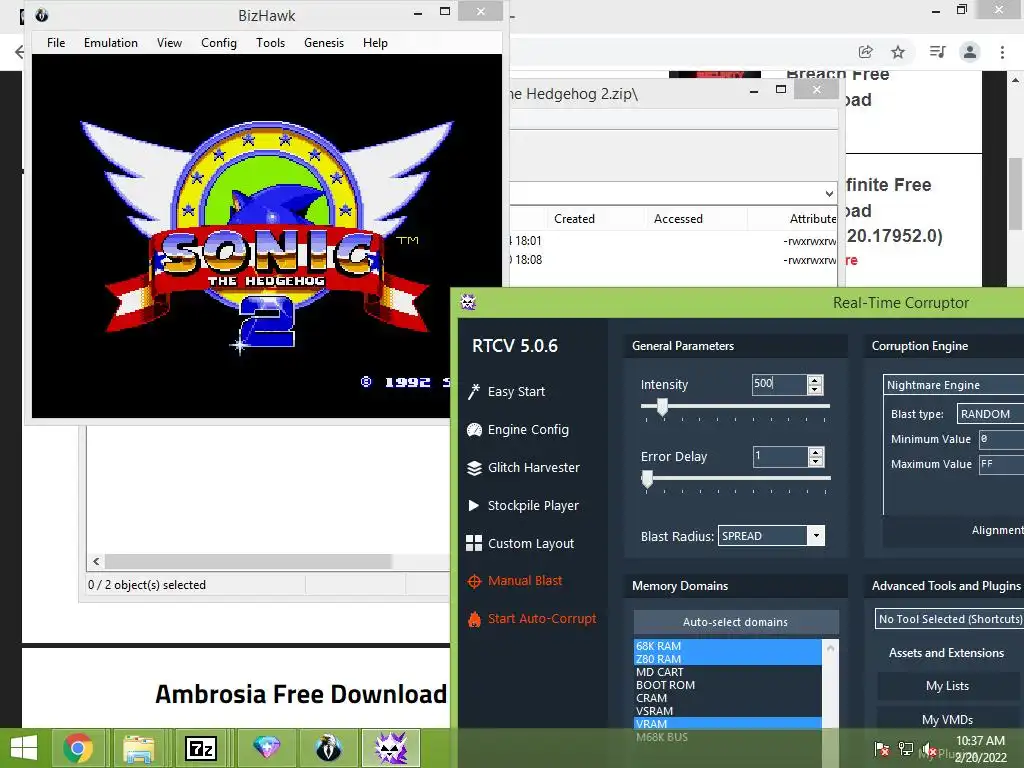Image resolution: width=1024 pixels, height=768 pixels.
Task: Click the Manual Blast crosshair icon
Action: pyautogui.click(x=474, y=581)
